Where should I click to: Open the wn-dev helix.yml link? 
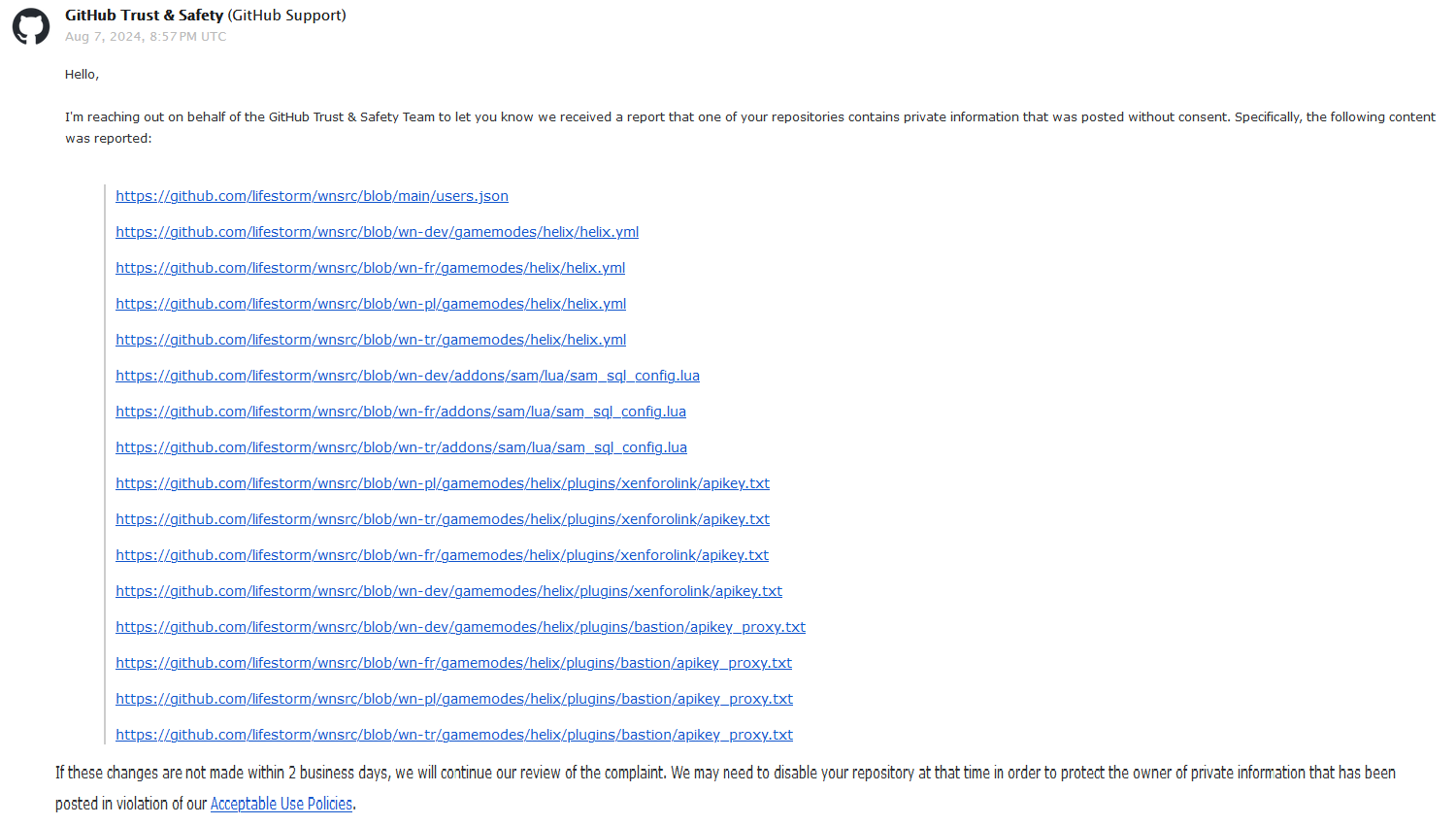[377, 232]
